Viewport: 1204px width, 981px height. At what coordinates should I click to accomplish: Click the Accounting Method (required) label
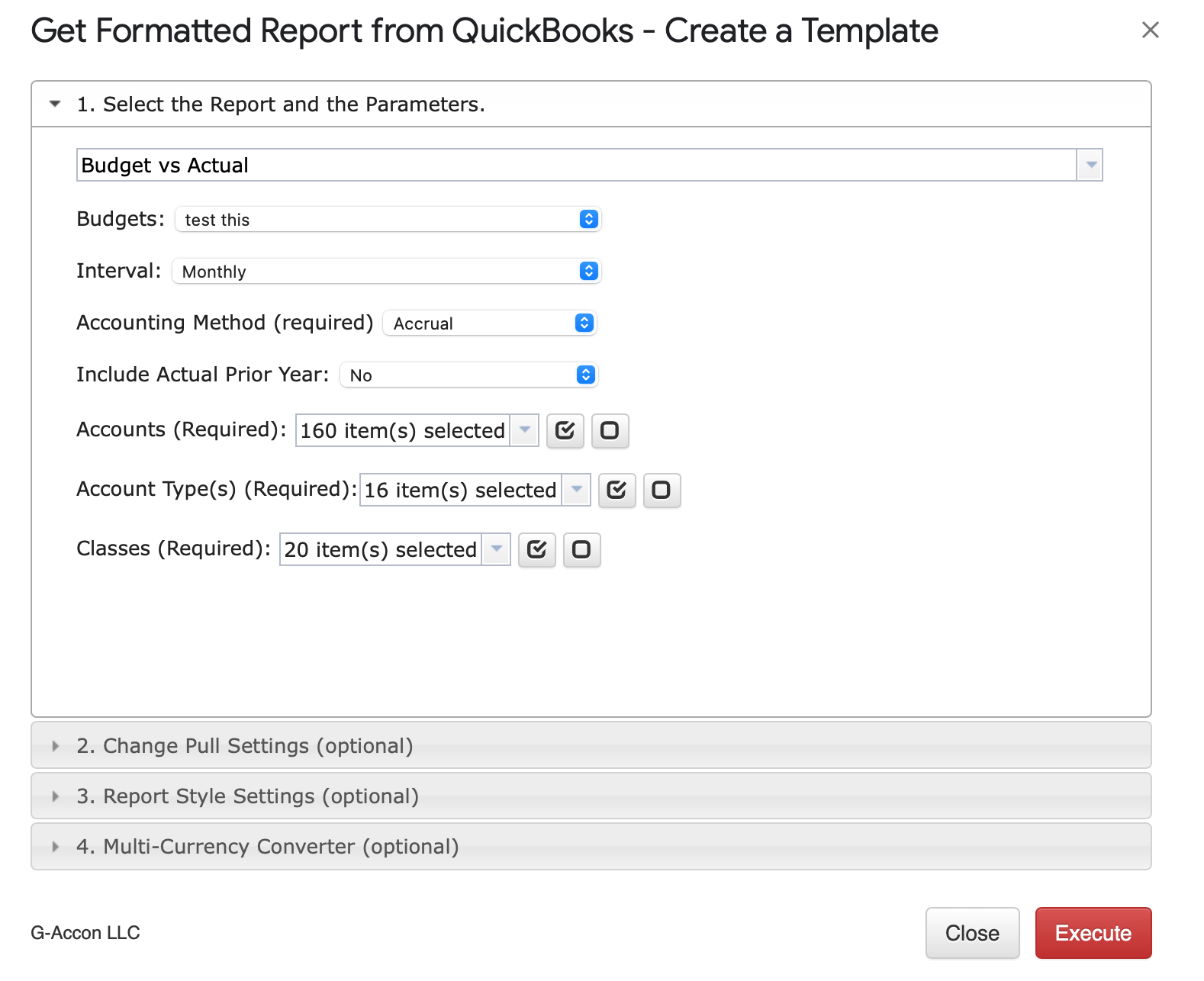click(x=225, y=323)
